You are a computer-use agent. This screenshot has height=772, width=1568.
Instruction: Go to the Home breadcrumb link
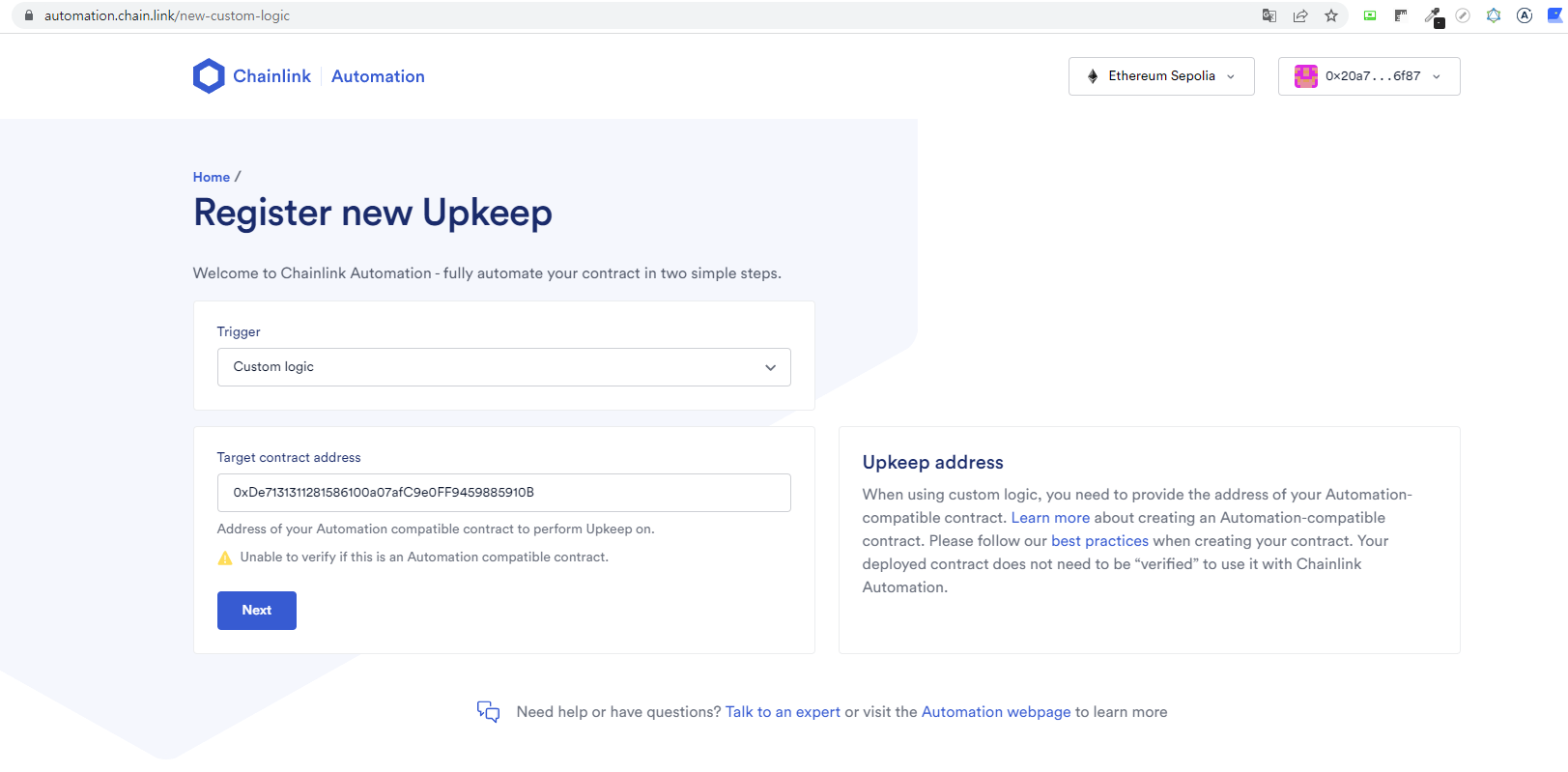point(212,177)
